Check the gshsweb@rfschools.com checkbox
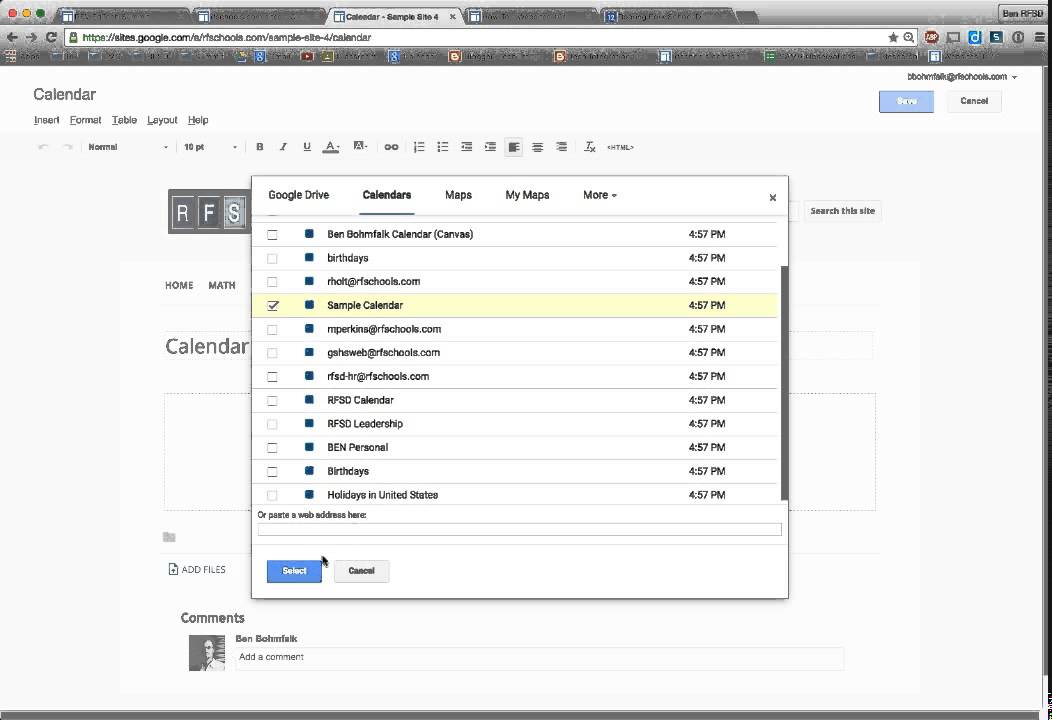The height and width of the screenshot is (720, 1052). coord(272,353)
